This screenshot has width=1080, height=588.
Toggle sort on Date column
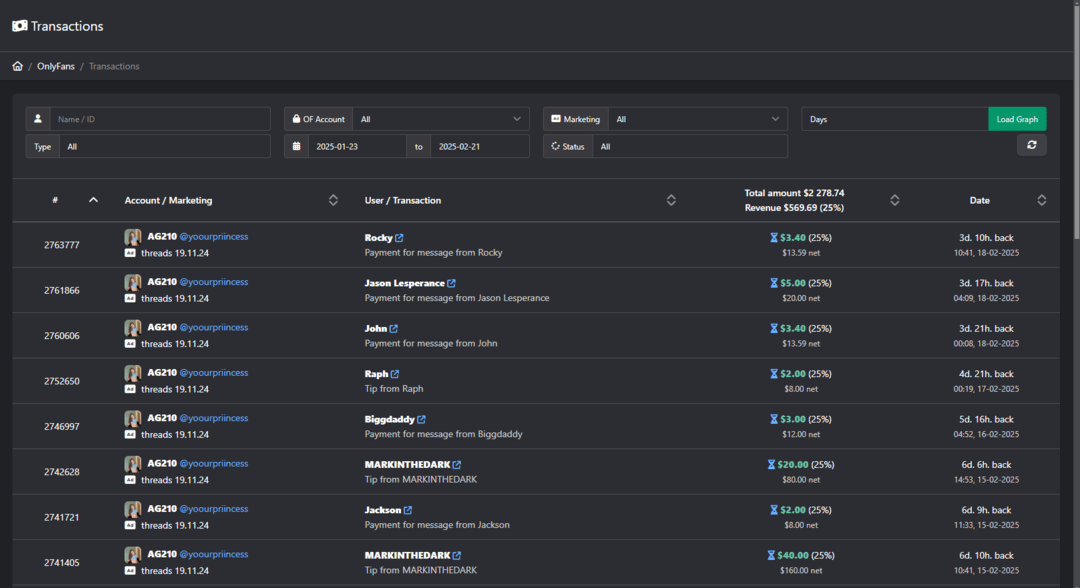1041,200
